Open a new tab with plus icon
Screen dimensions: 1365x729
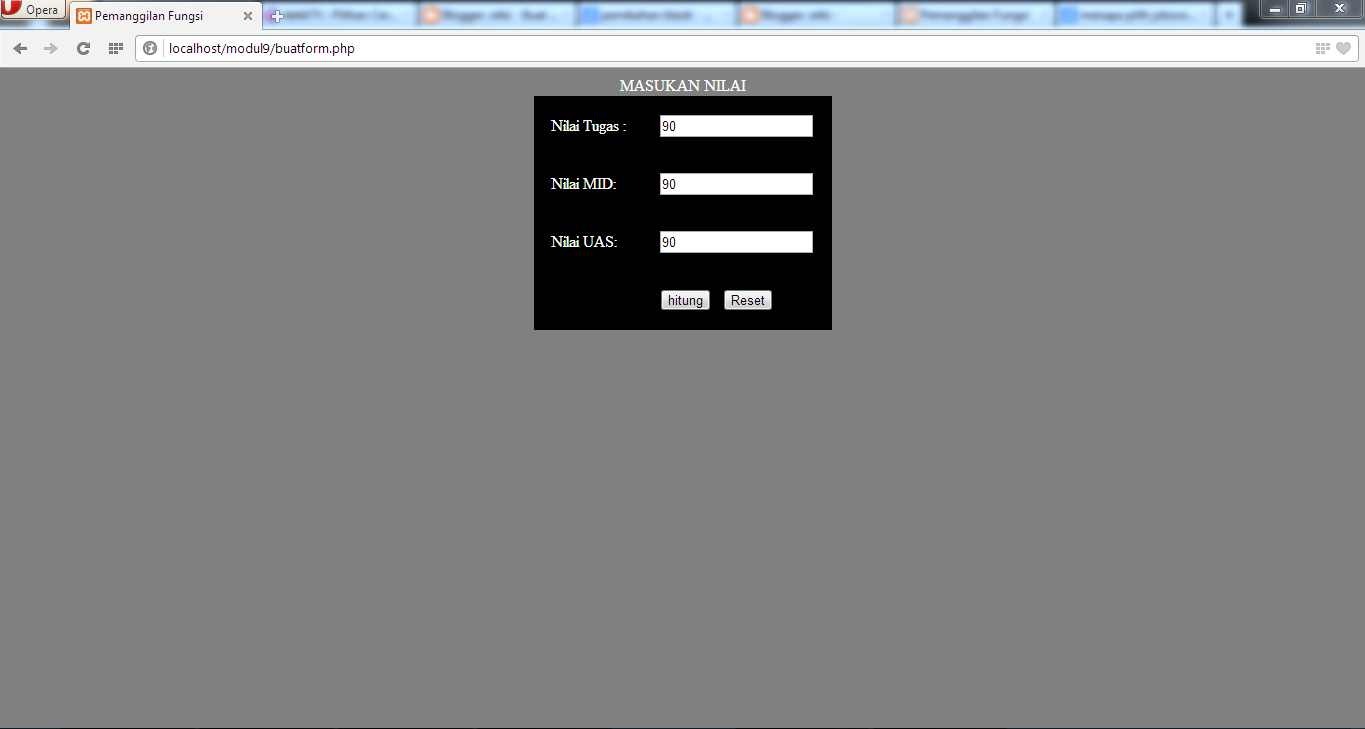(277, 16)
